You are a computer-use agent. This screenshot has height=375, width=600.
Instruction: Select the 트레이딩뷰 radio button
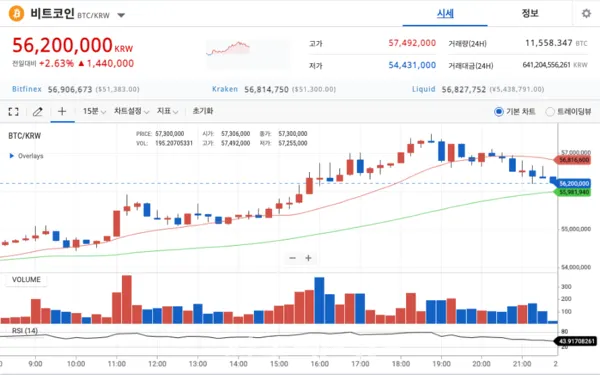(x=550, y=112)
